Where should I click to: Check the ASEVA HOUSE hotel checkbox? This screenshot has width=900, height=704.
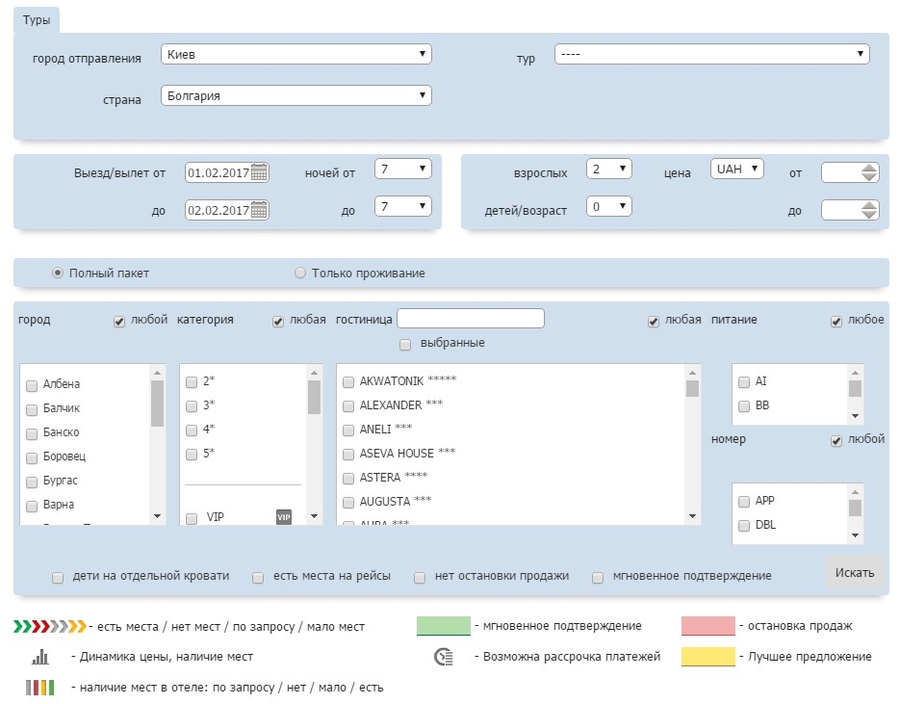(348, 454)
